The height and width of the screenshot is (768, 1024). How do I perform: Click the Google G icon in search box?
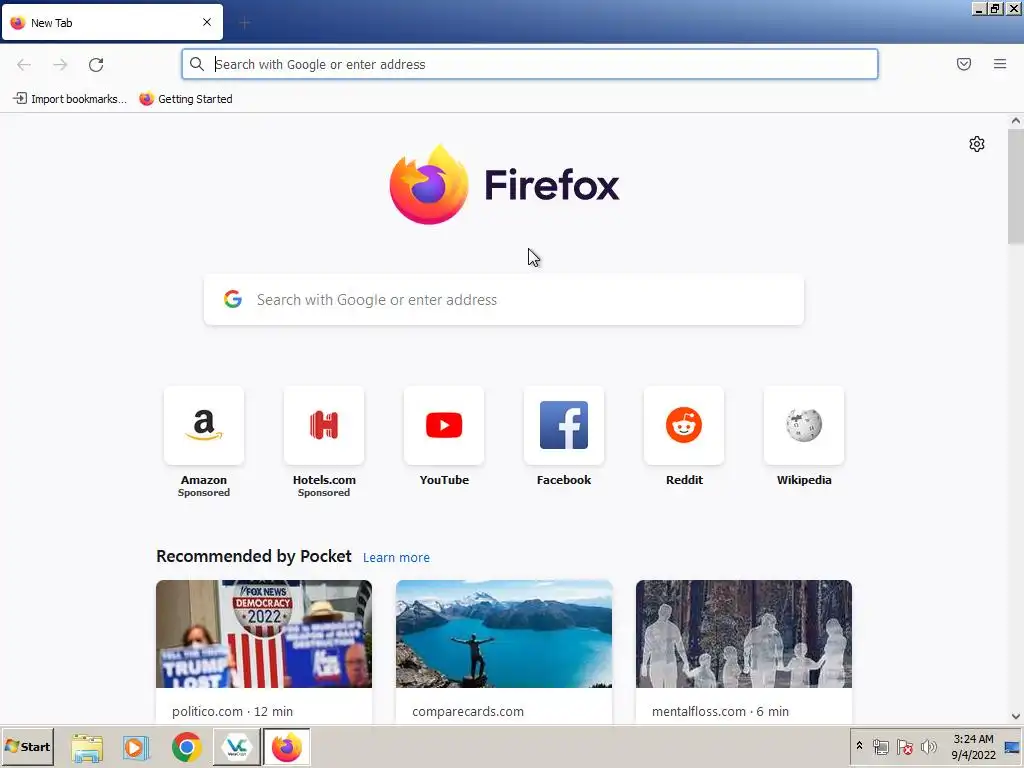click(233, 299)
